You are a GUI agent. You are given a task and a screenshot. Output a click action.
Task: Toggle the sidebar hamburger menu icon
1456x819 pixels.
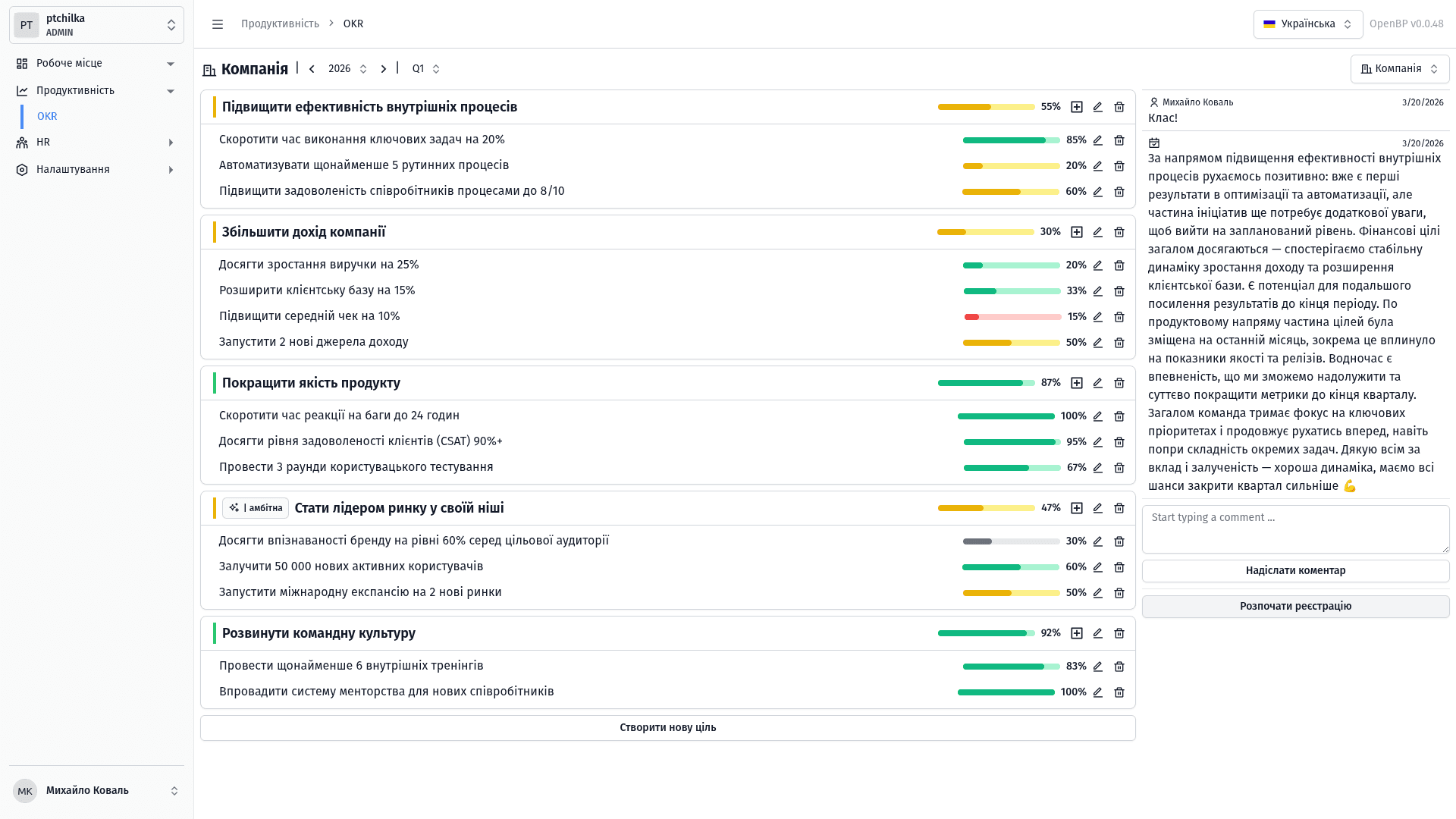point(218,24)
